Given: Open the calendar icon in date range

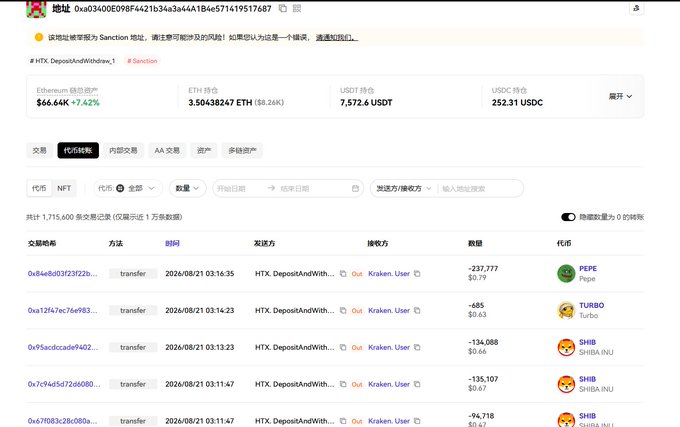Looking at the screenshot, I should click(355, 188).
